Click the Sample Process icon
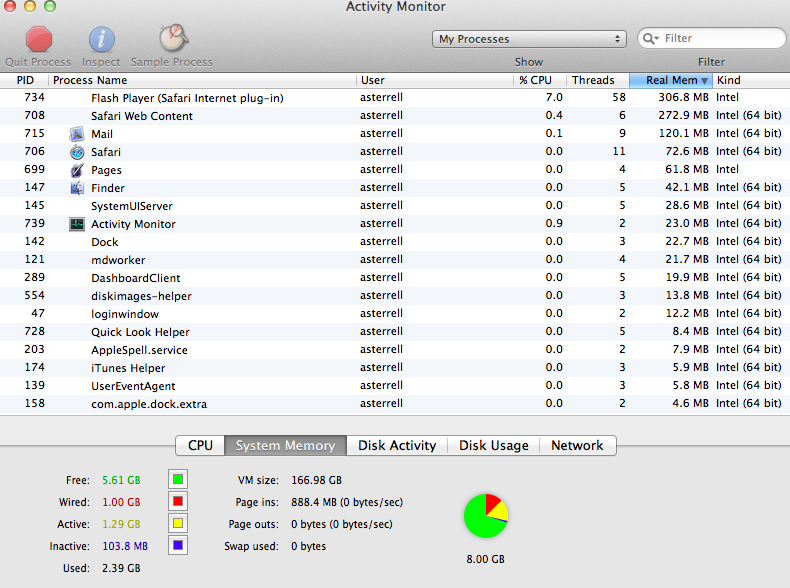Screen dimensions: 790x588 (x=173, y=38)
